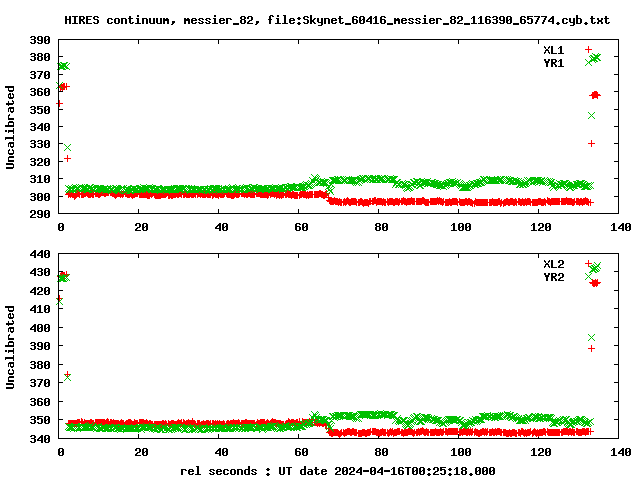640x480 pixels.
Task: Click the YR2 legend label
Action: point(553,277)
